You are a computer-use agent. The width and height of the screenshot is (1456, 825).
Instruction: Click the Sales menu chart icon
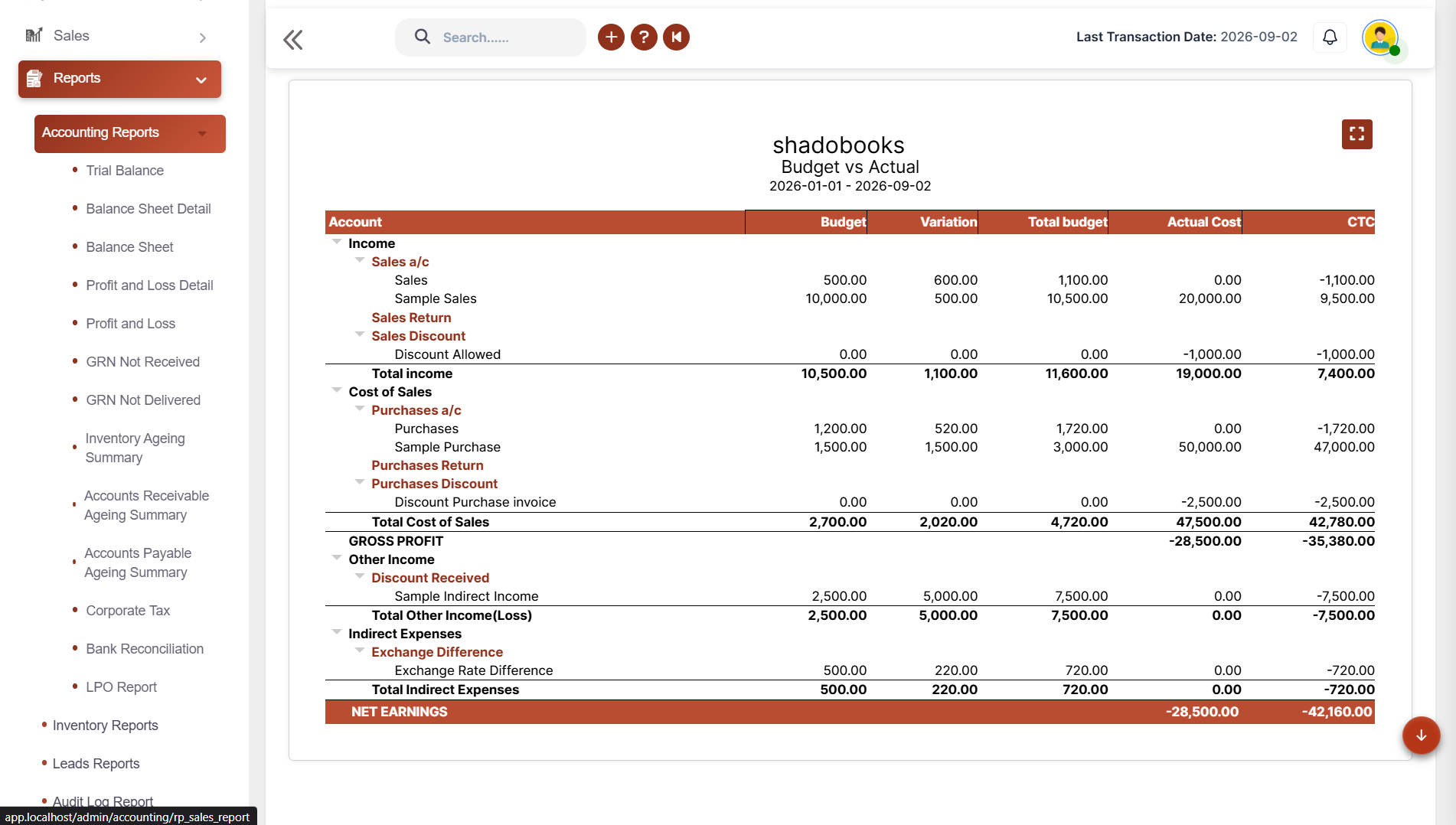click(x=34, y=35)
